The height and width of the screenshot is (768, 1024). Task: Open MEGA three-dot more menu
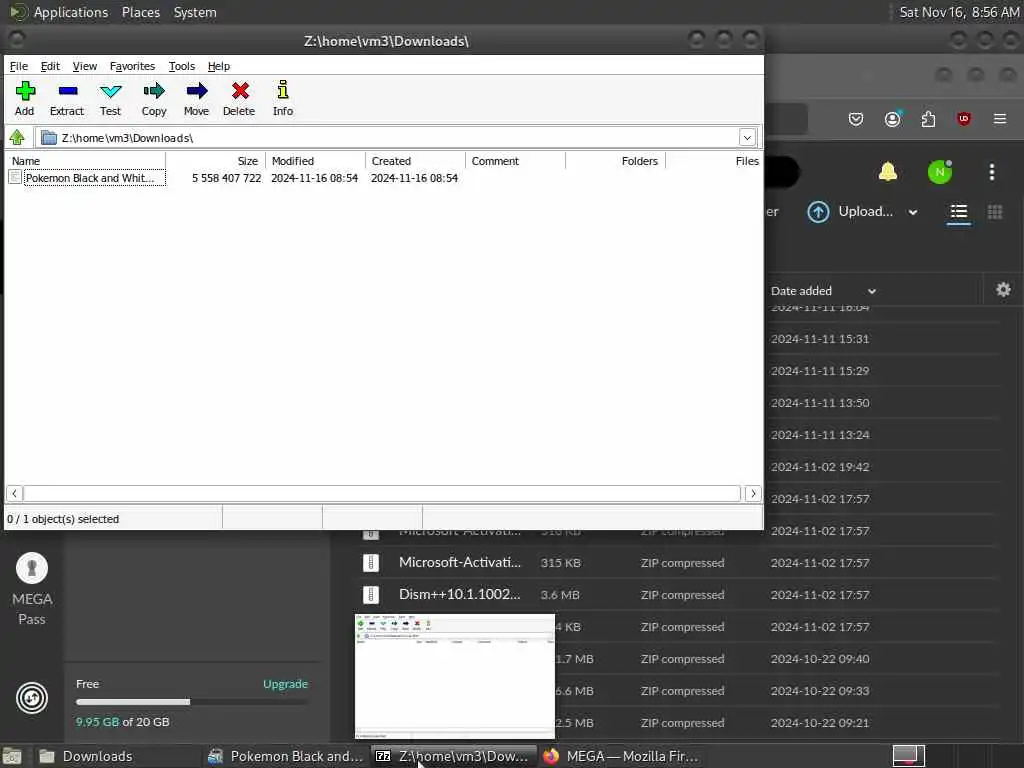click(x=992, y=172)
